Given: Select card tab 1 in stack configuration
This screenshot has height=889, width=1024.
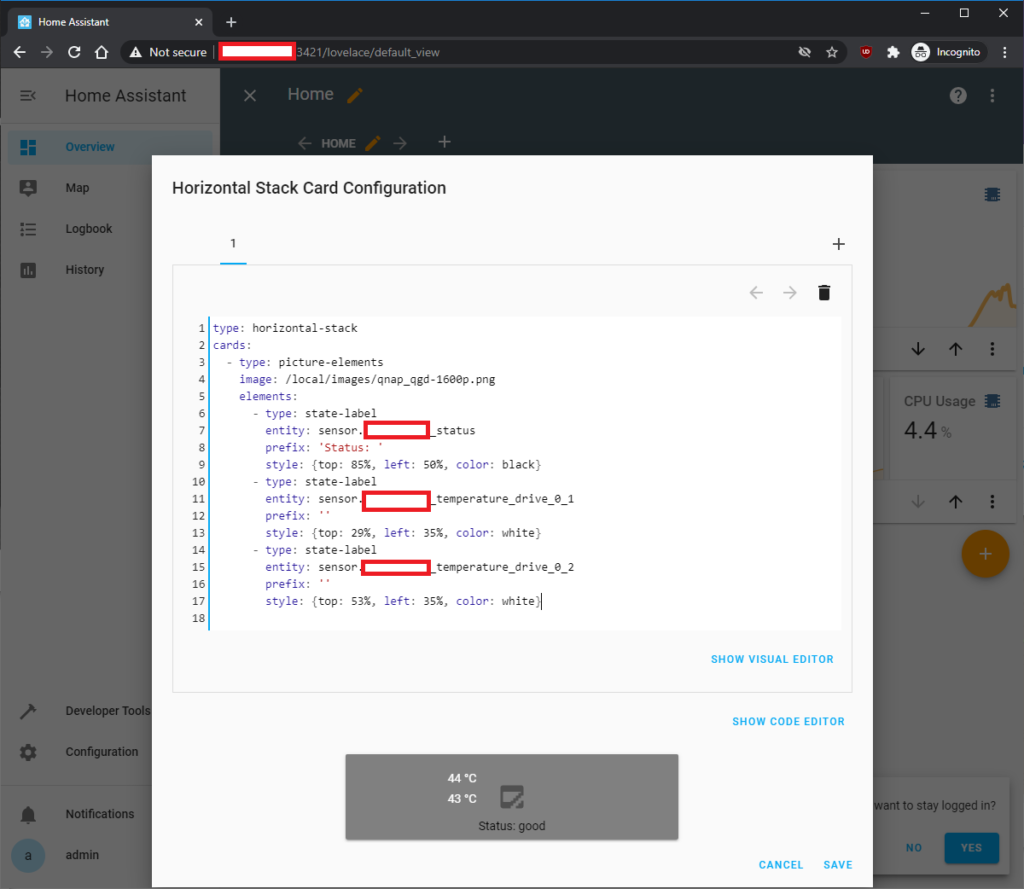Looking at the screenshot, I should pos(233,244).
